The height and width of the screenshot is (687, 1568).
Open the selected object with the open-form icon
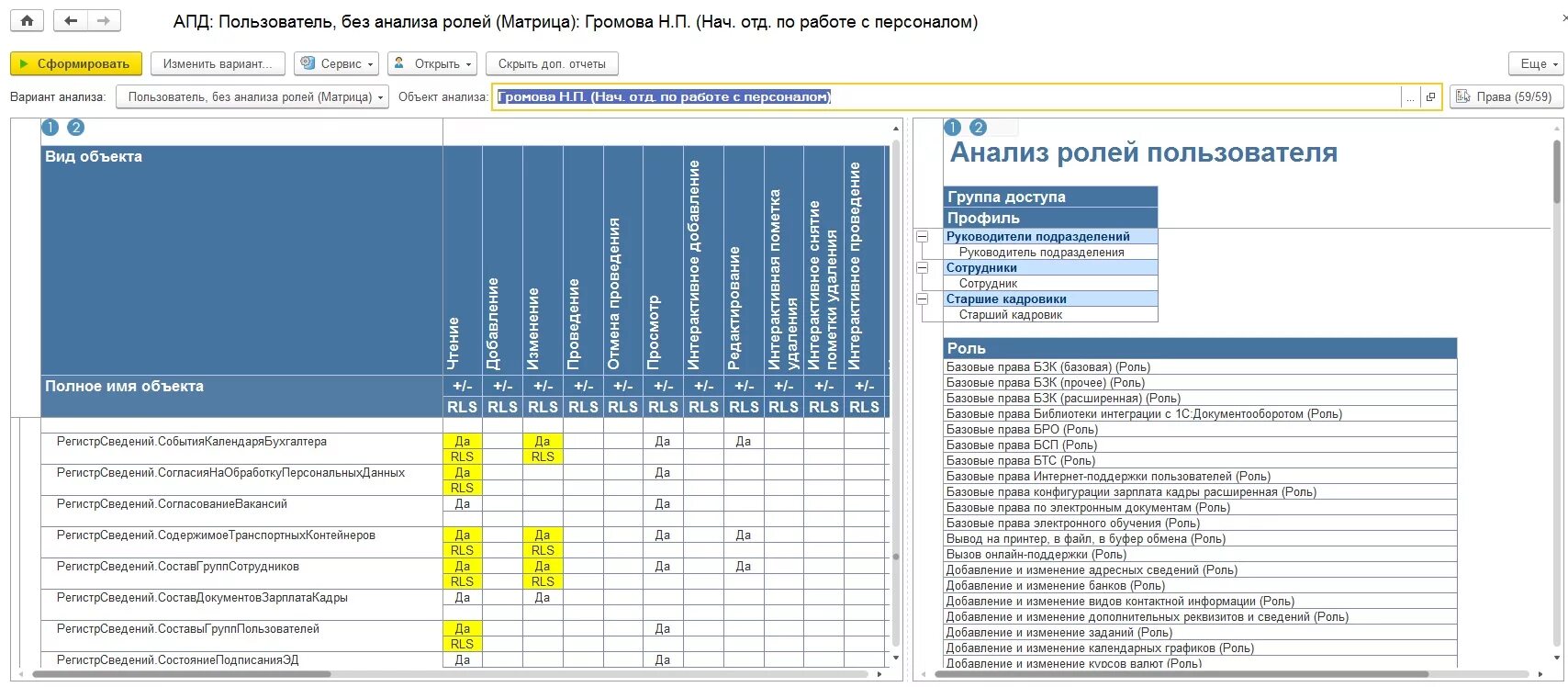1430,96
